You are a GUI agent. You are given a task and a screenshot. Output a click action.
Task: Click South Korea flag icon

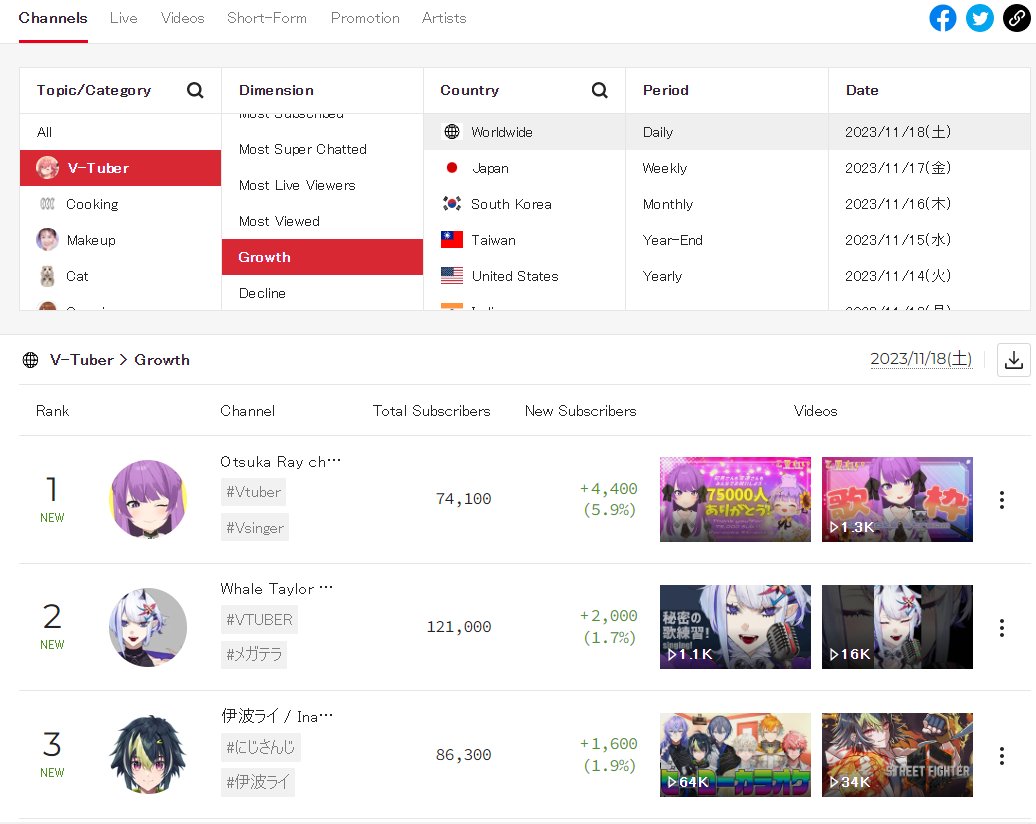[x=452, y=204]
